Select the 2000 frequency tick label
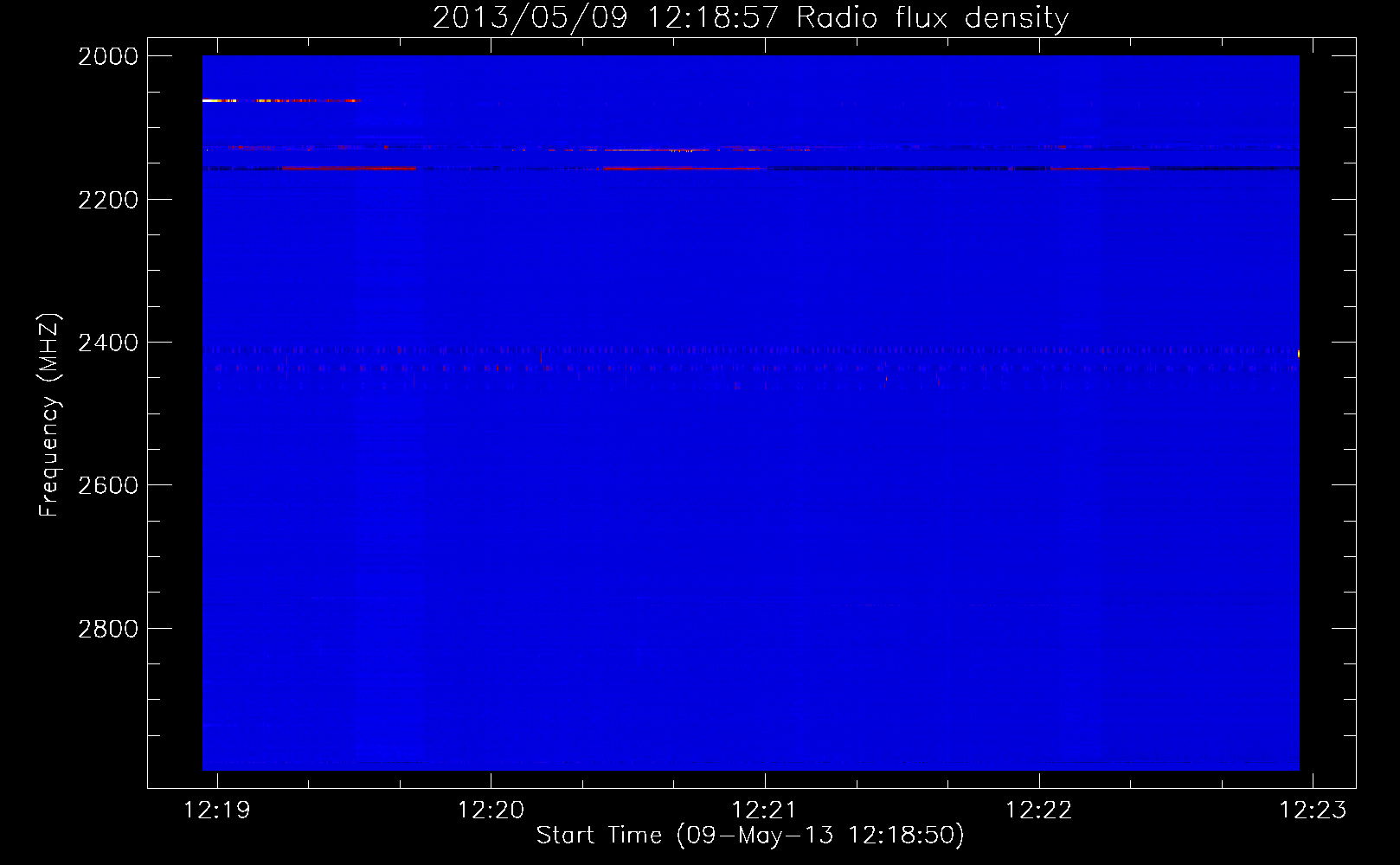The height and width of the screenshot is (865, 1400). (x=108, y=56)
